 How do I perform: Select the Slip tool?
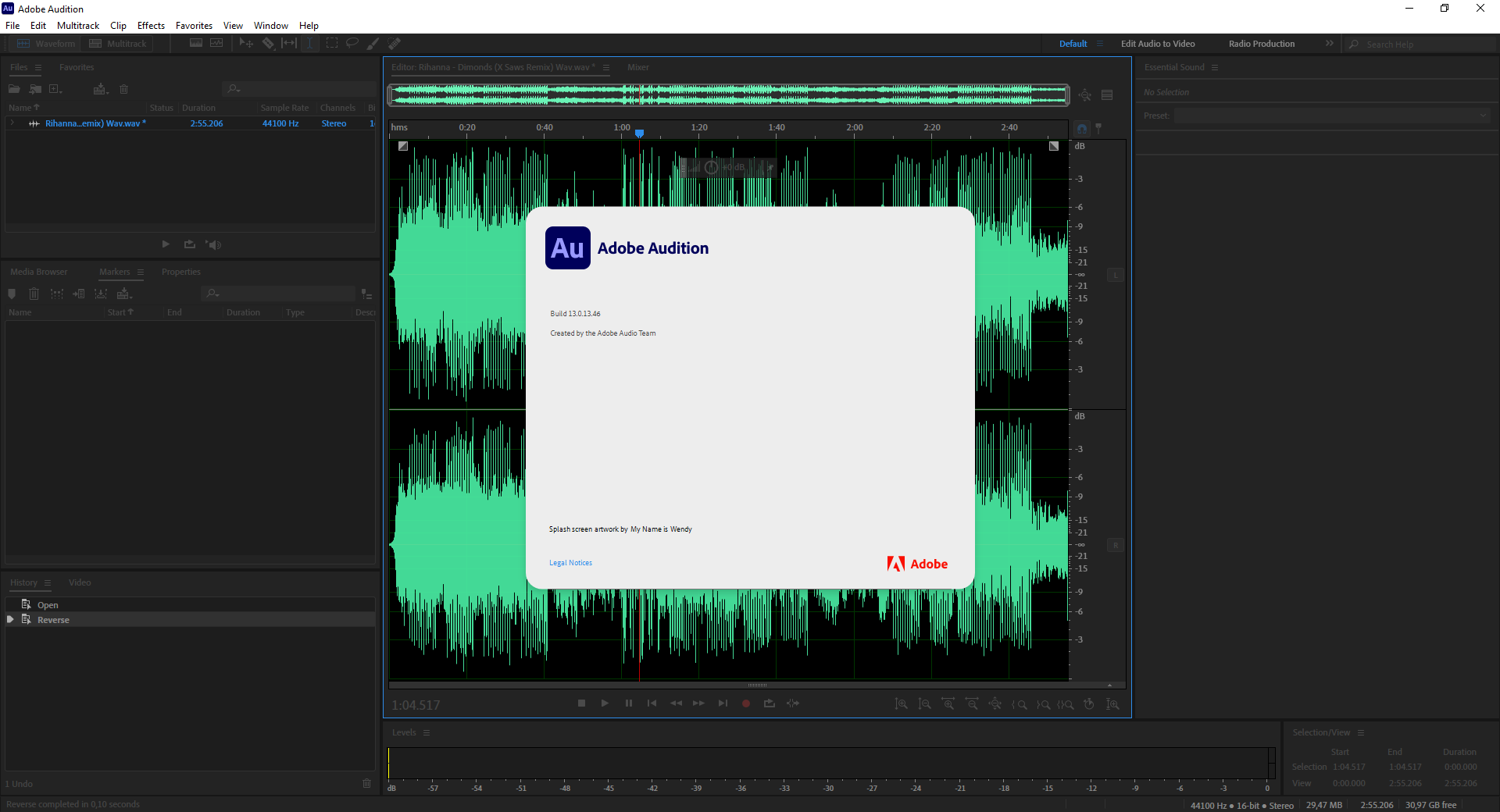(x=289, y=44)
